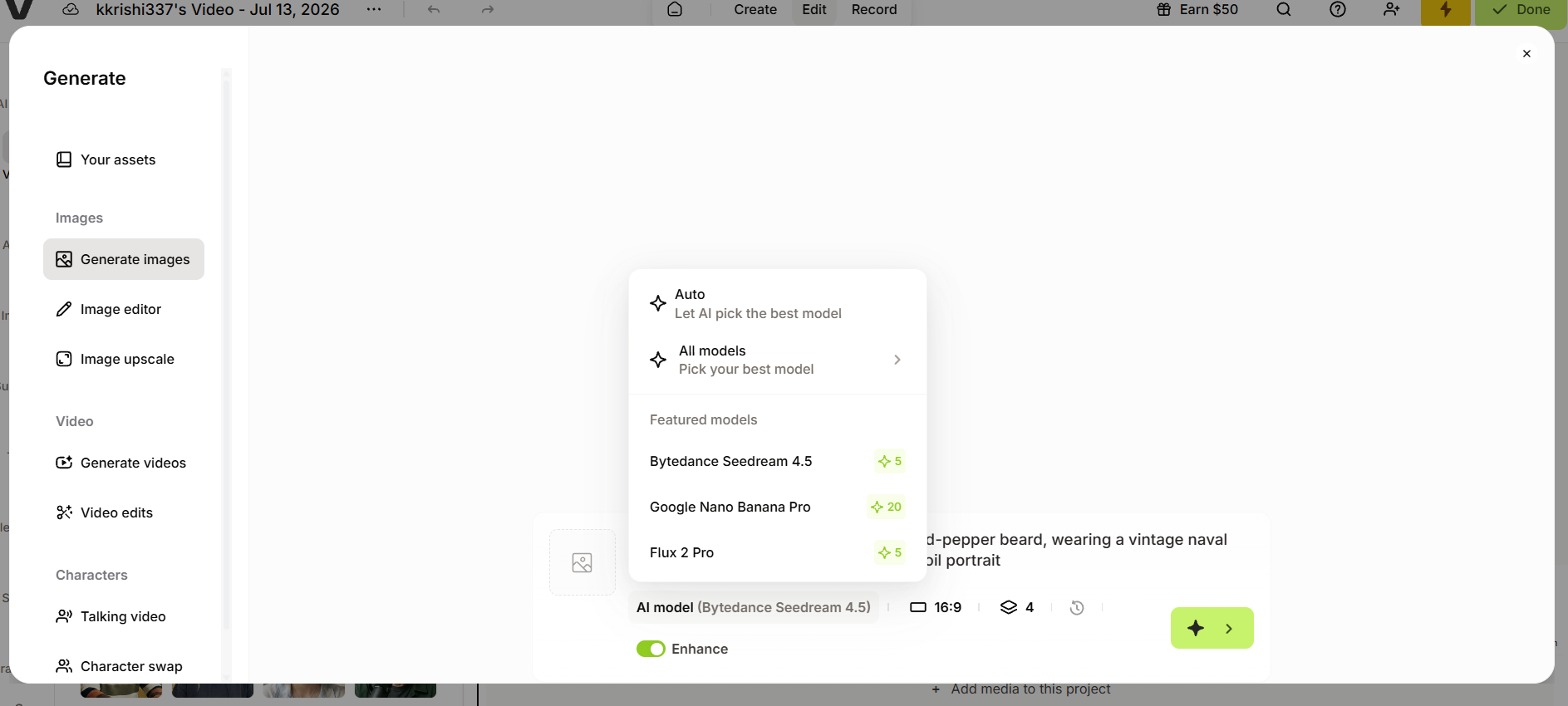1568x706 pixels.
Task: Open the search magnifier icon
Action: (x=1284, y=10)
